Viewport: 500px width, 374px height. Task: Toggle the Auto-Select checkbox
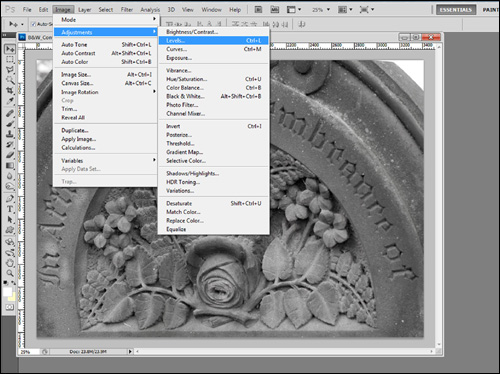coord(33,24)
